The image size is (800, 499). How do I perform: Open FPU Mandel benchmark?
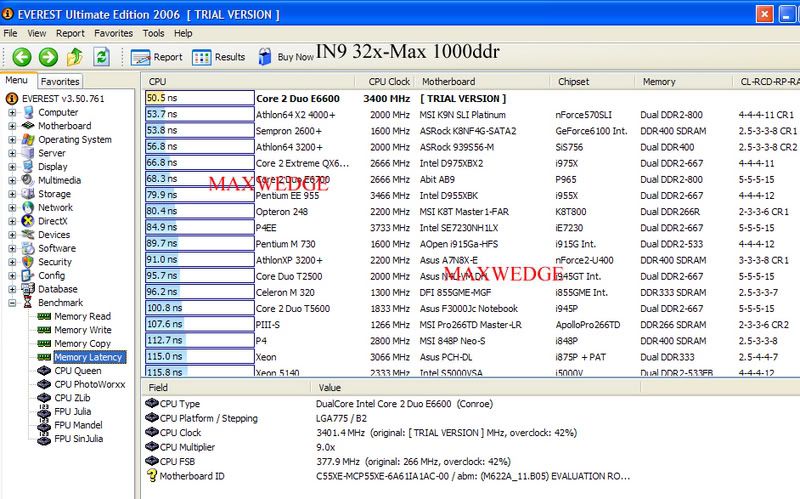pos(78,425)
